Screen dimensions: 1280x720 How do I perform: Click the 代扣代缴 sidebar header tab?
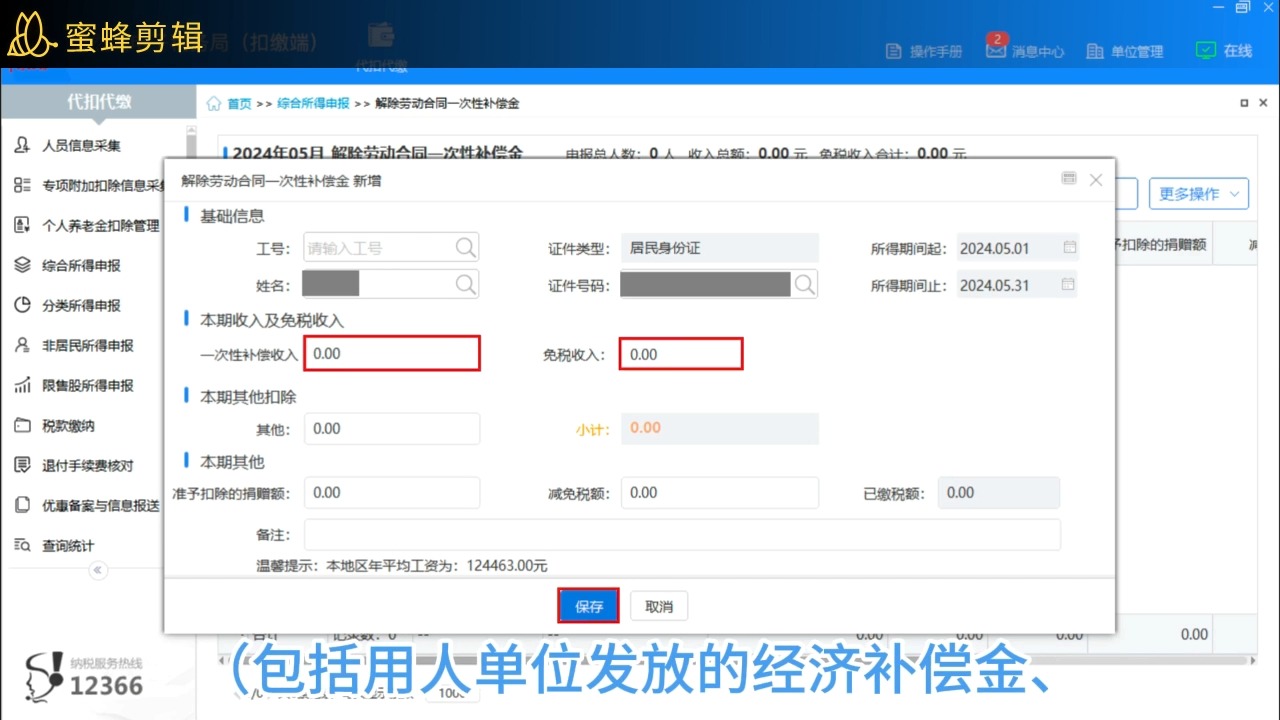[98, 101]
